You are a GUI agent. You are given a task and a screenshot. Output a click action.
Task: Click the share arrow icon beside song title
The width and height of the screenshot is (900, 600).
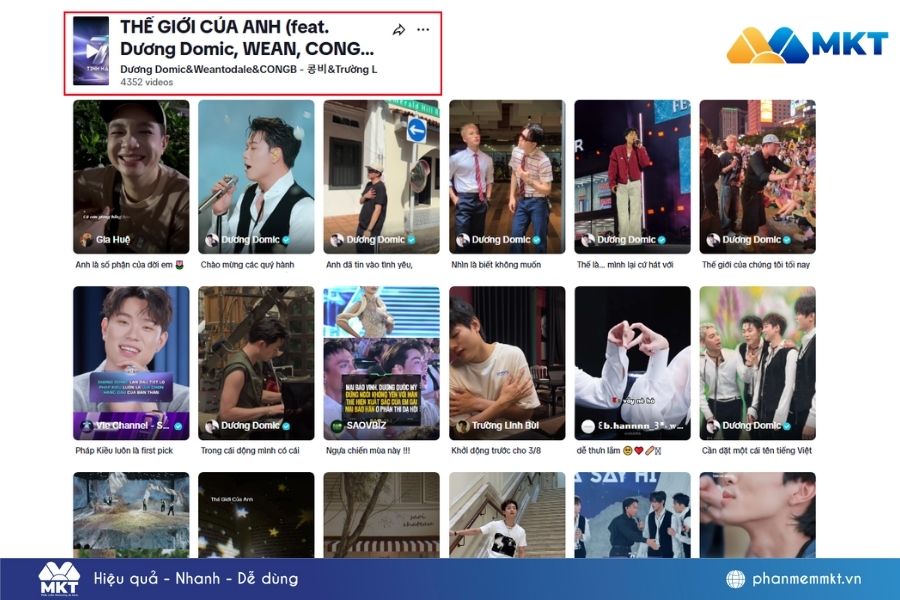coord(398,30)
